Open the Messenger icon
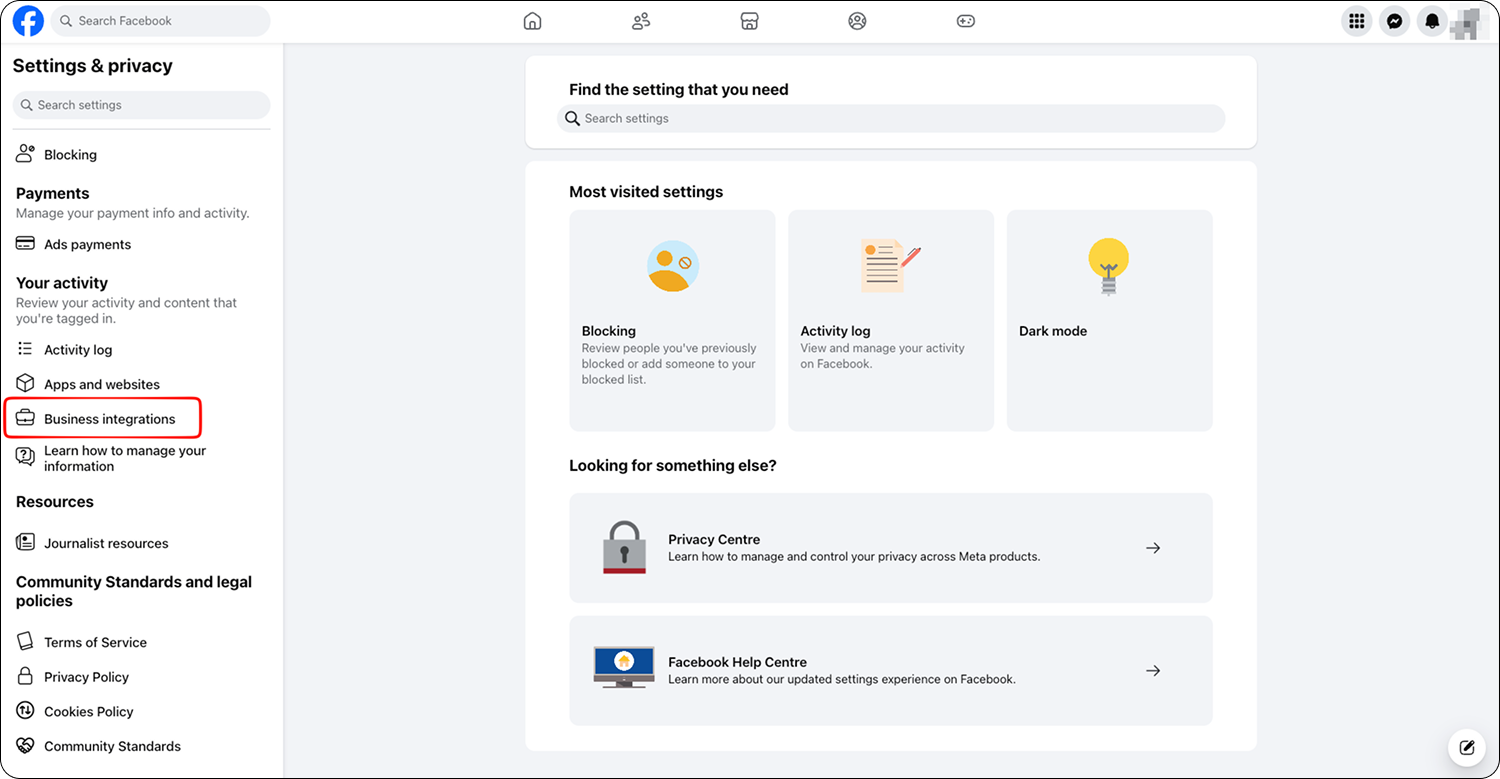 (x=1395, y=21)
